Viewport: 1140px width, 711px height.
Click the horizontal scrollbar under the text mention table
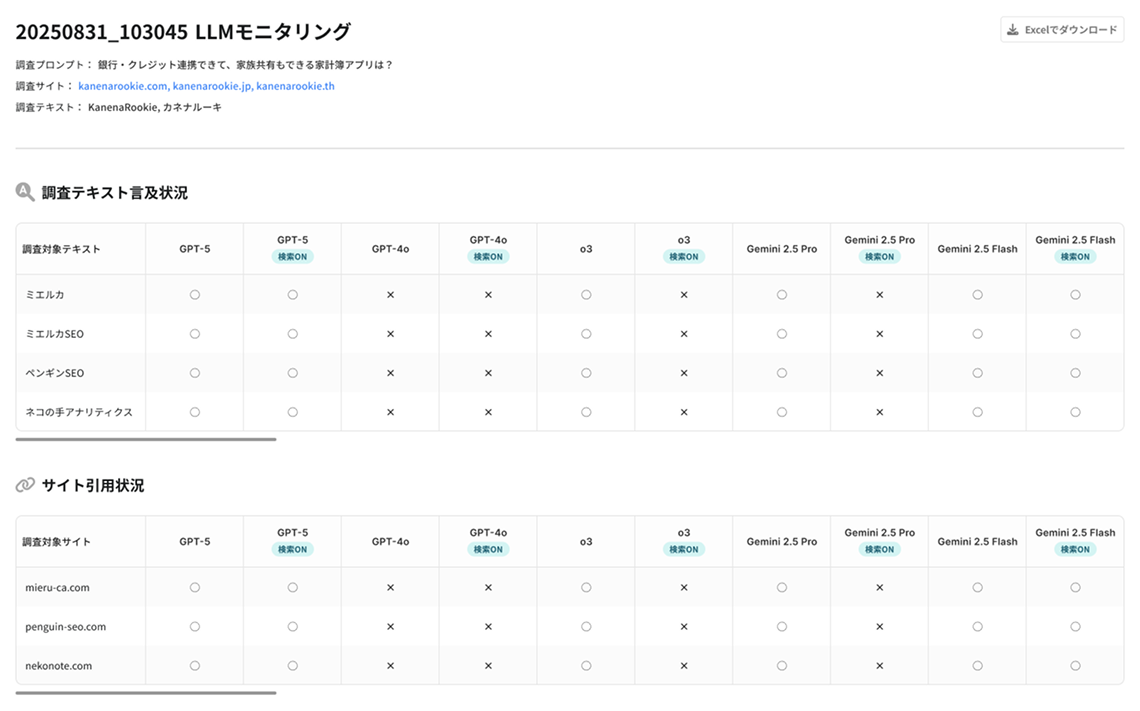point(146,439)
